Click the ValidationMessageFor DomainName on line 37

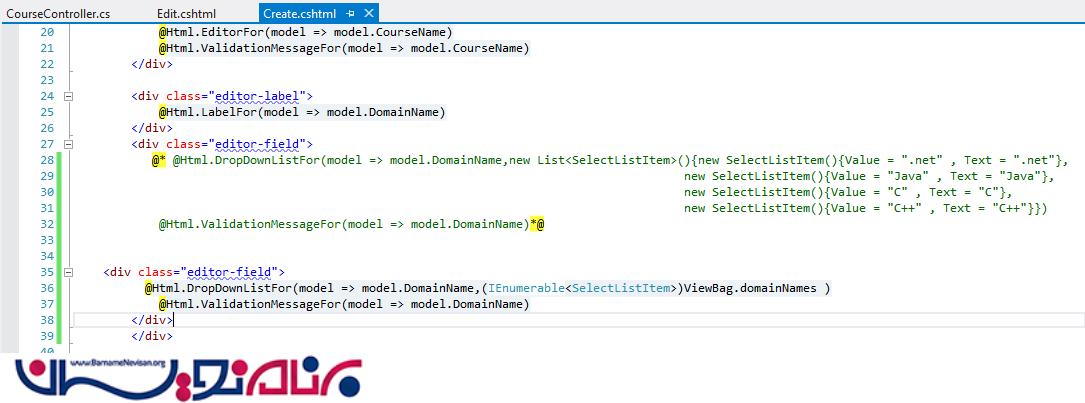(x=344, y=304)
